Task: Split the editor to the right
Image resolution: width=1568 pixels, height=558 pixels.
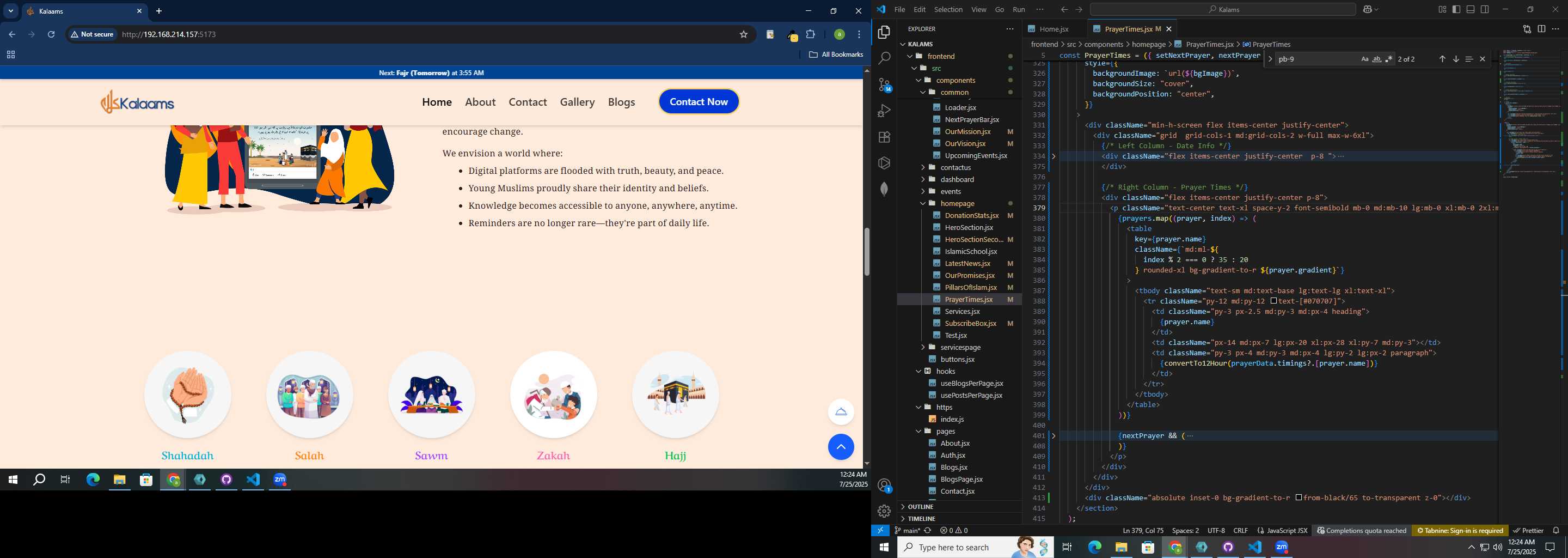Action: [1541, 29]
